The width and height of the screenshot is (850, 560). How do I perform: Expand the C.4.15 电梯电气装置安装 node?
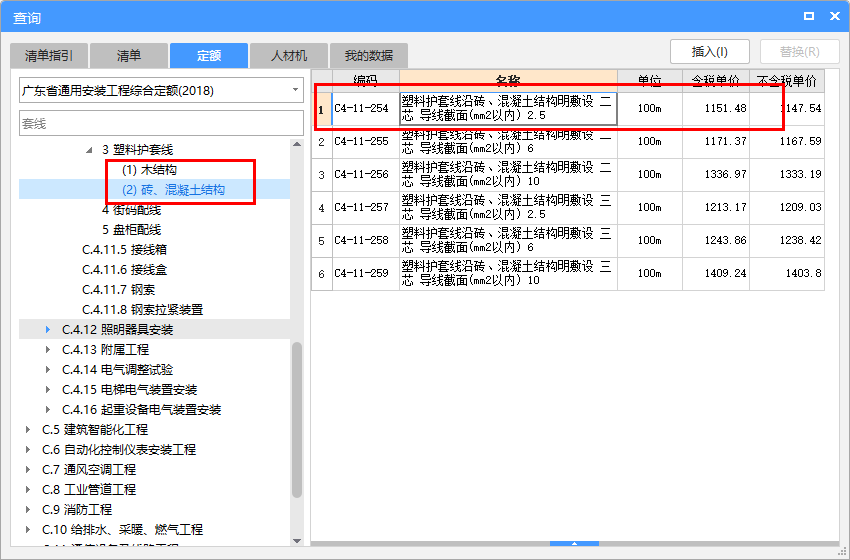(x=48, y=390)
